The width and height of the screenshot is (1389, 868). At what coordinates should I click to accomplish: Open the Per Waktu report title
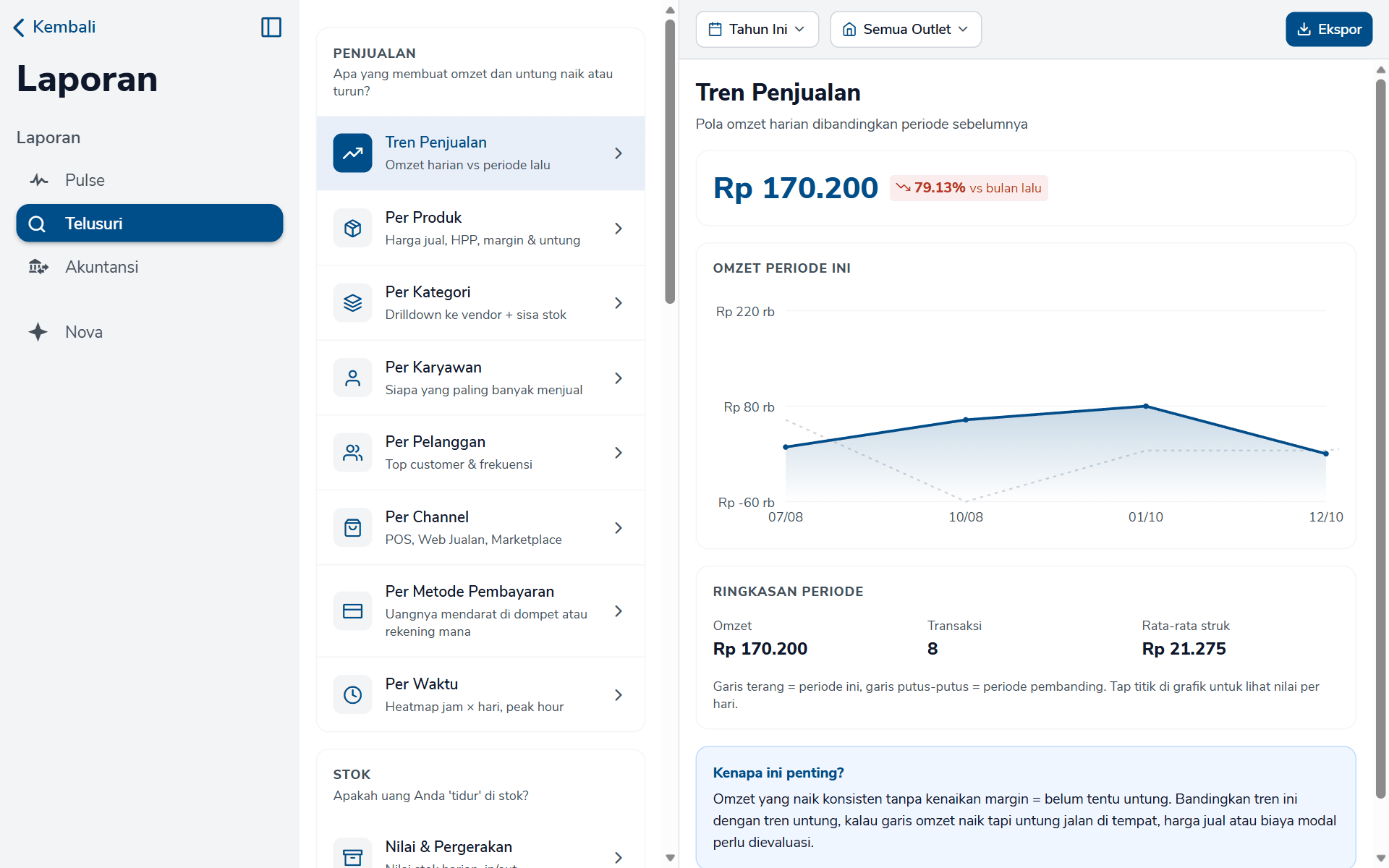click(422, 684)
